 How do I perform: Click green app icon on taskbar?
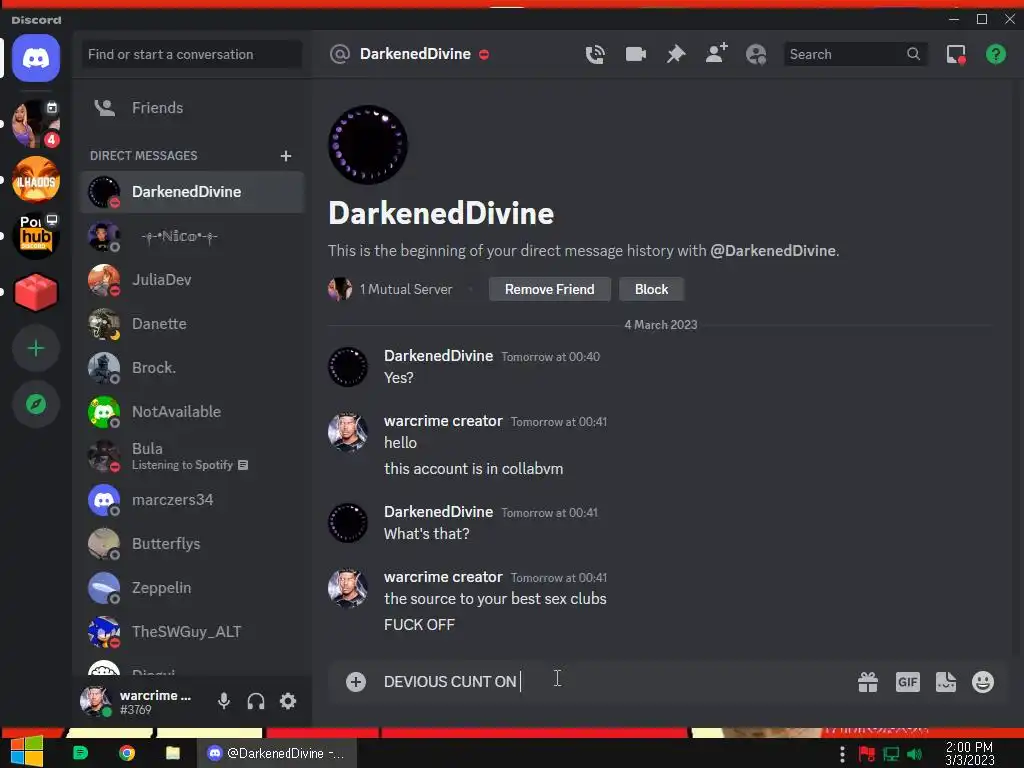80,753
